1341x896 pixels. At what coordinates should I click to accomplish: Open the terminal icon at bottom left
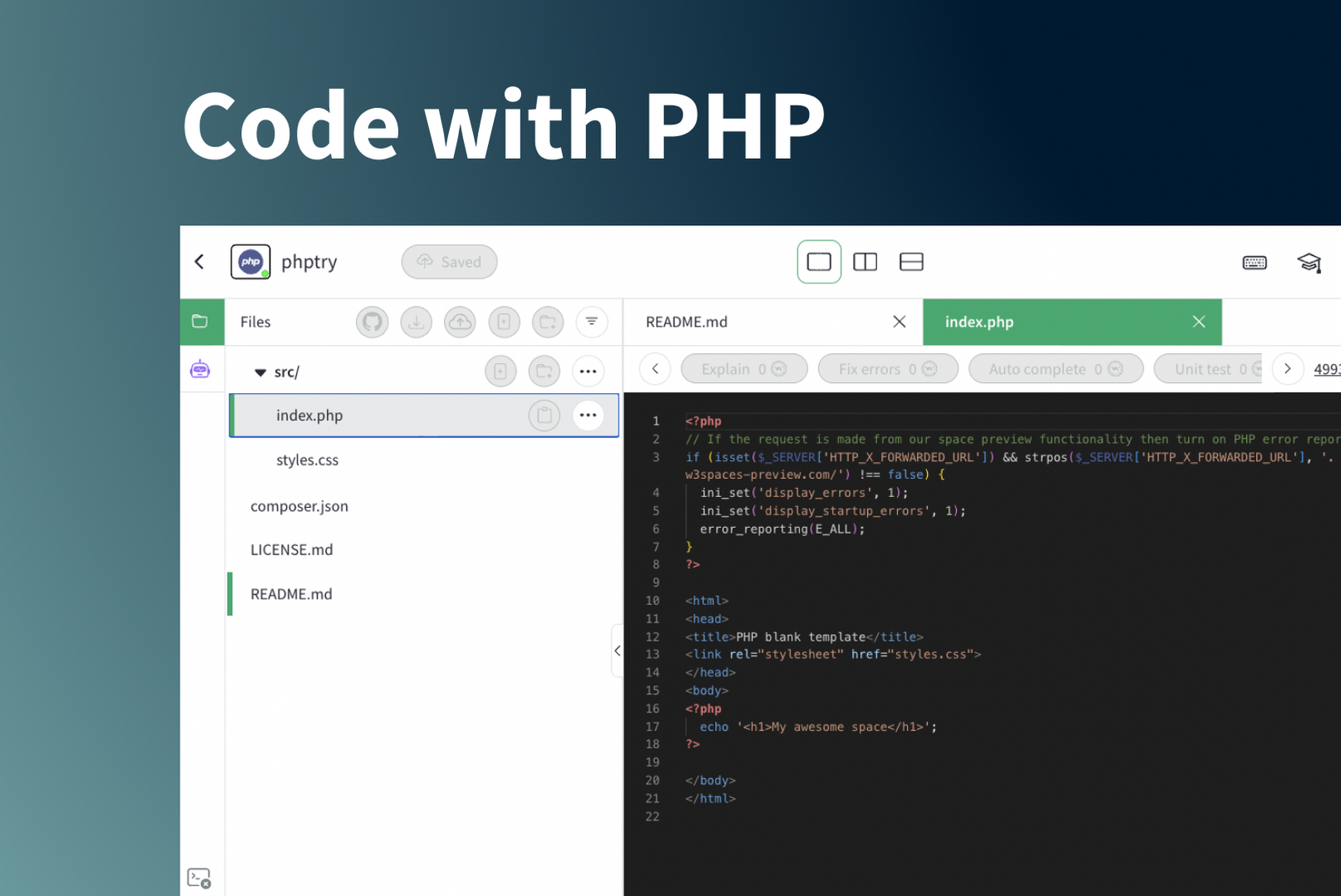point(200,877)
